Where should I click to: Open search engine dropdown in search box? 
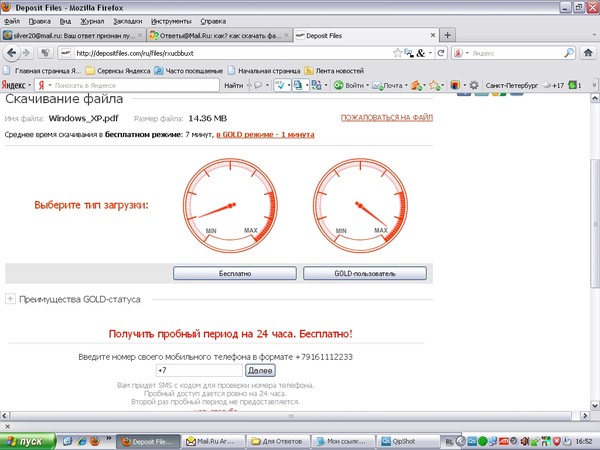point(467,53)
